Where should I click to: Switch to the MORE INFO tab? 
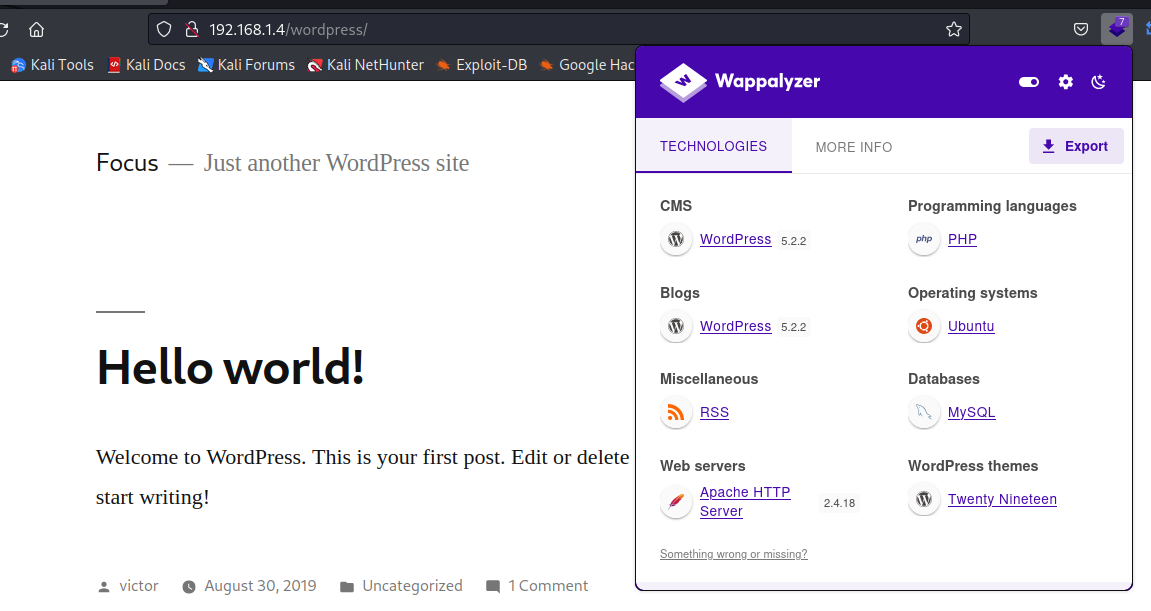point(854,147)
